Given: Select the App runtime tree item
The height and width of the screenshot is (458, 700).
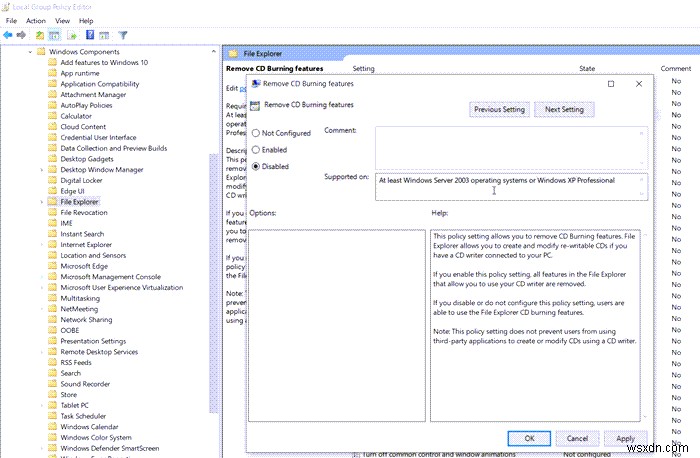Looking at the screenshot, I should (79, 73).
